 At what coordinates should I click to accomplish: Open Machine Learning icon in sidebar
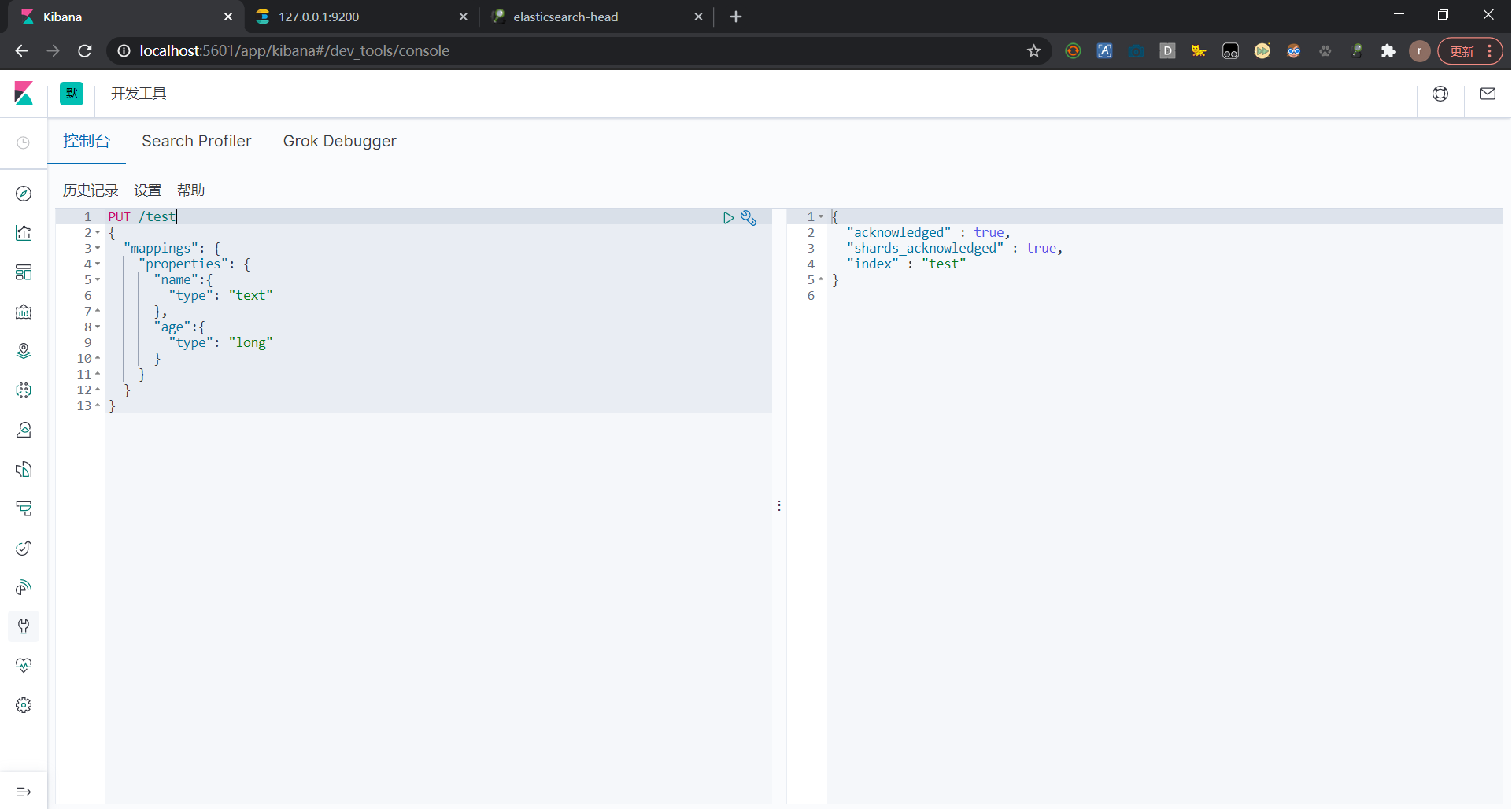point(24,390)
